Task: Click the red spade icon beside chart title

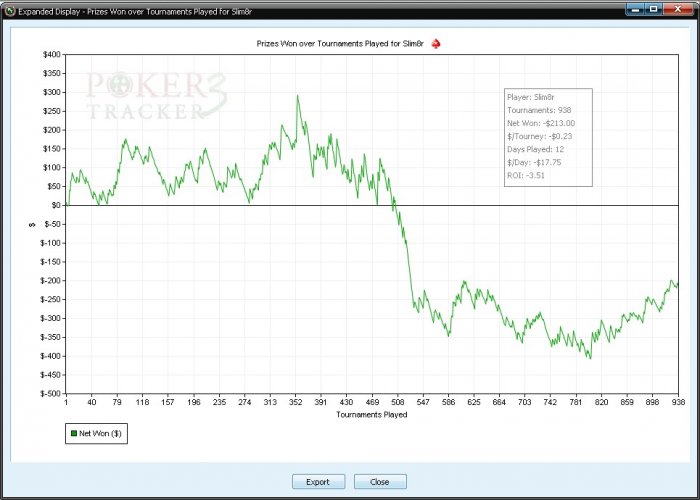Action: 436,44
